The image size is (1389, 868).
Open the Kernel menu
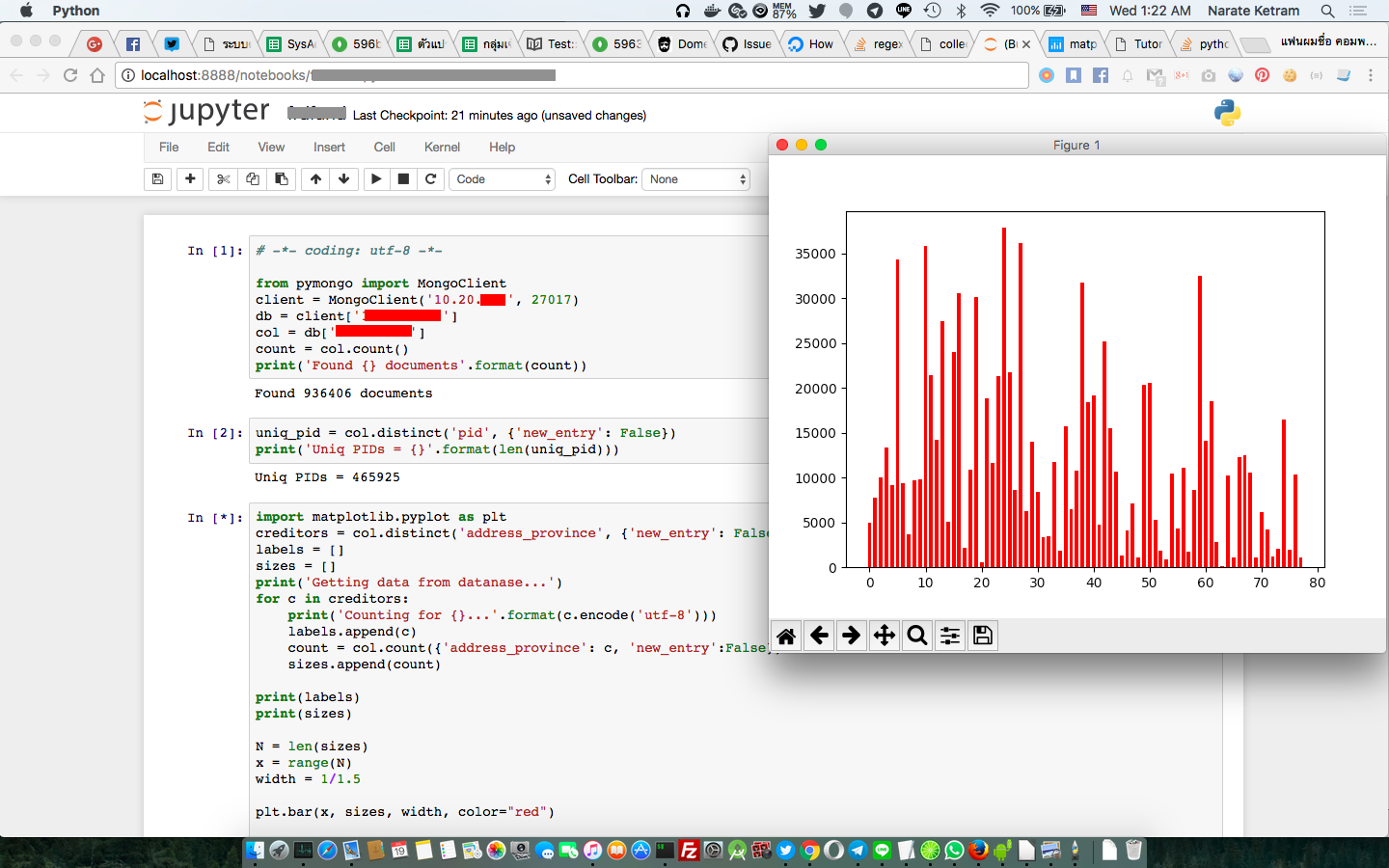coord(441,147)
